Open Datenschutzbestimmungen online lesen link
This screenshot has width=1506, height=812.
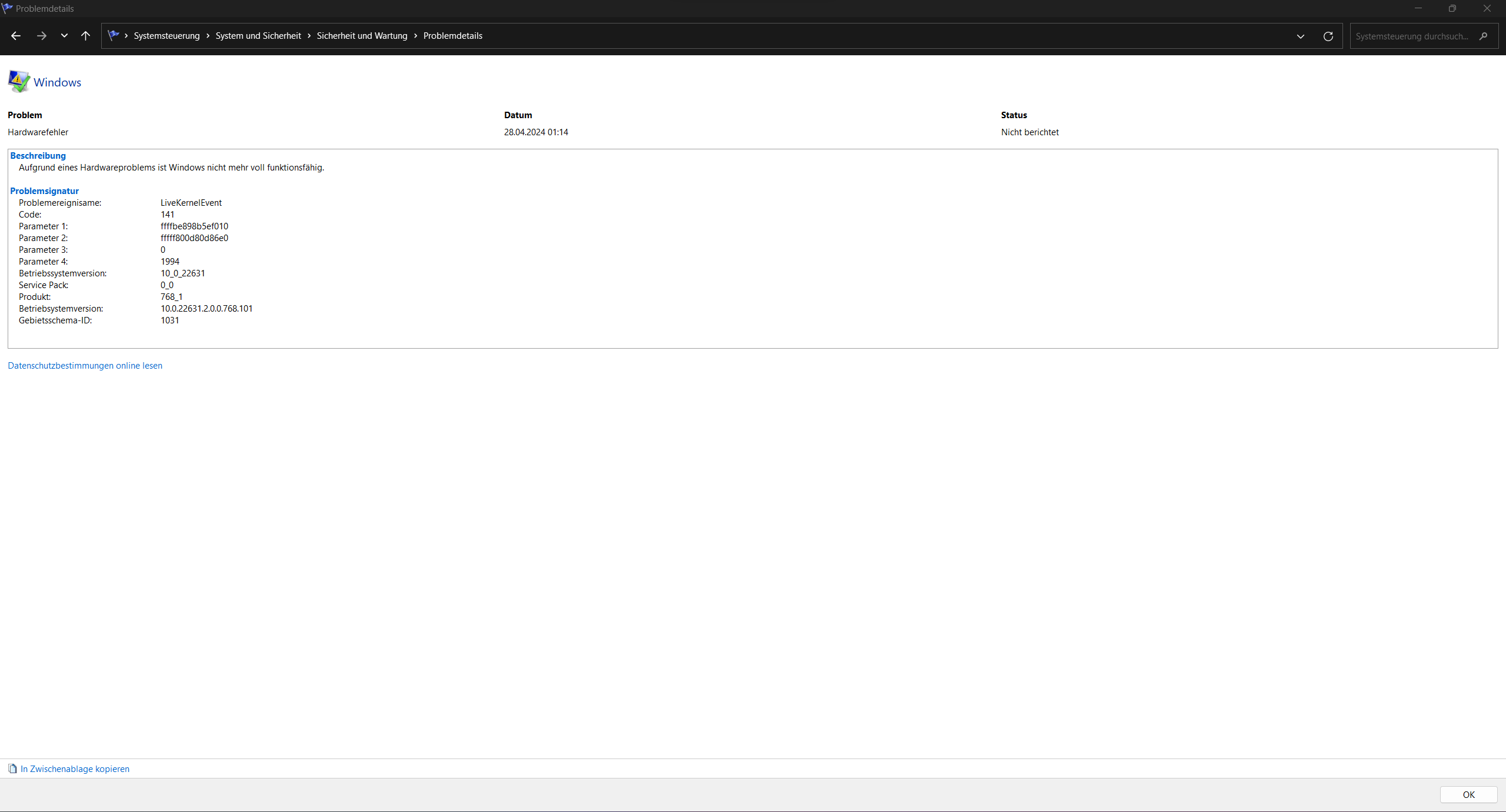[85, 366]
